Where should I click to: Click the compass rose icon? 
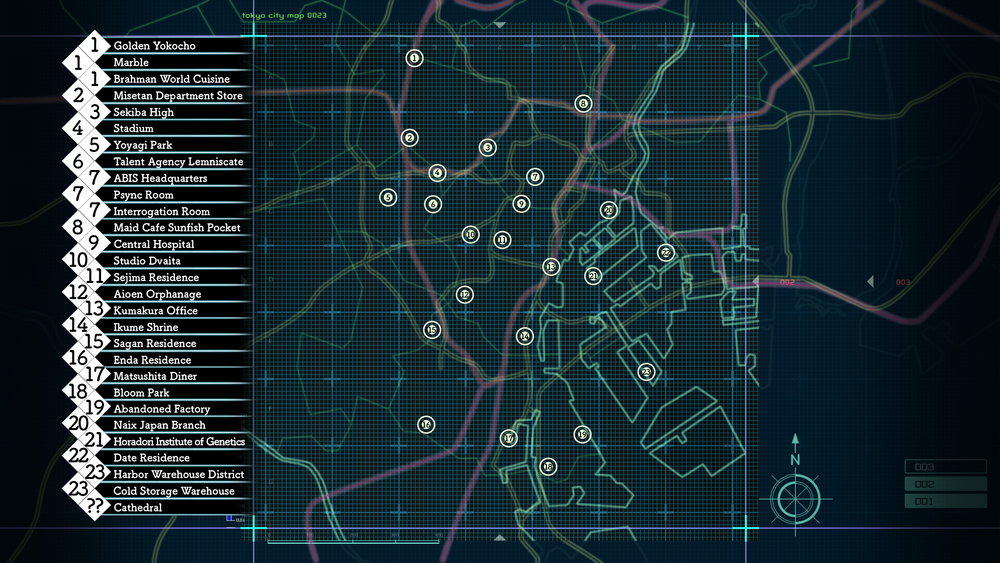pyautogui.click(x=795, y=499)
